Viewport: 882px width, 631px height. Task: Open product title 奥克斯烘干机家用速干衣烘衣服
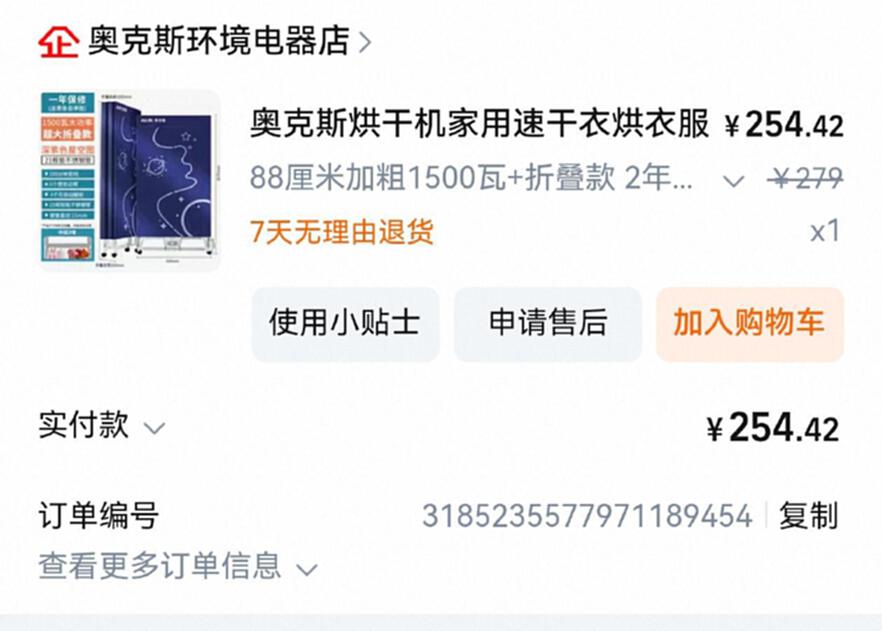click(x=479, y=123)
